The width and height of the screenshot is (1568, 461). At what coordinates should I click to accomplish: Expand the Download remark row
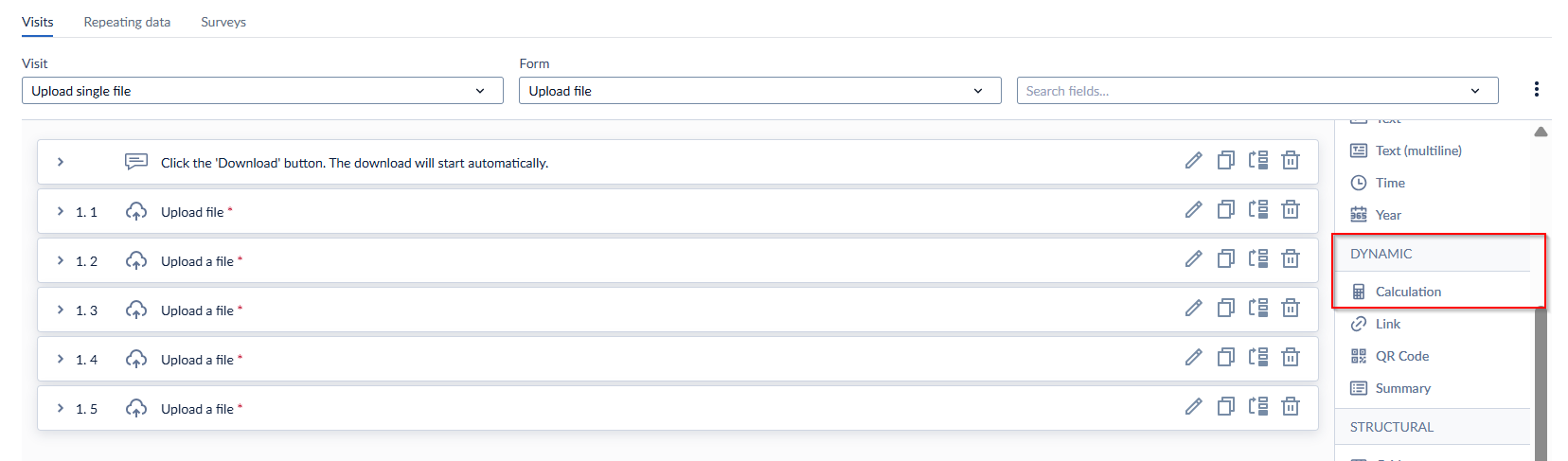[x=61, y=162]
